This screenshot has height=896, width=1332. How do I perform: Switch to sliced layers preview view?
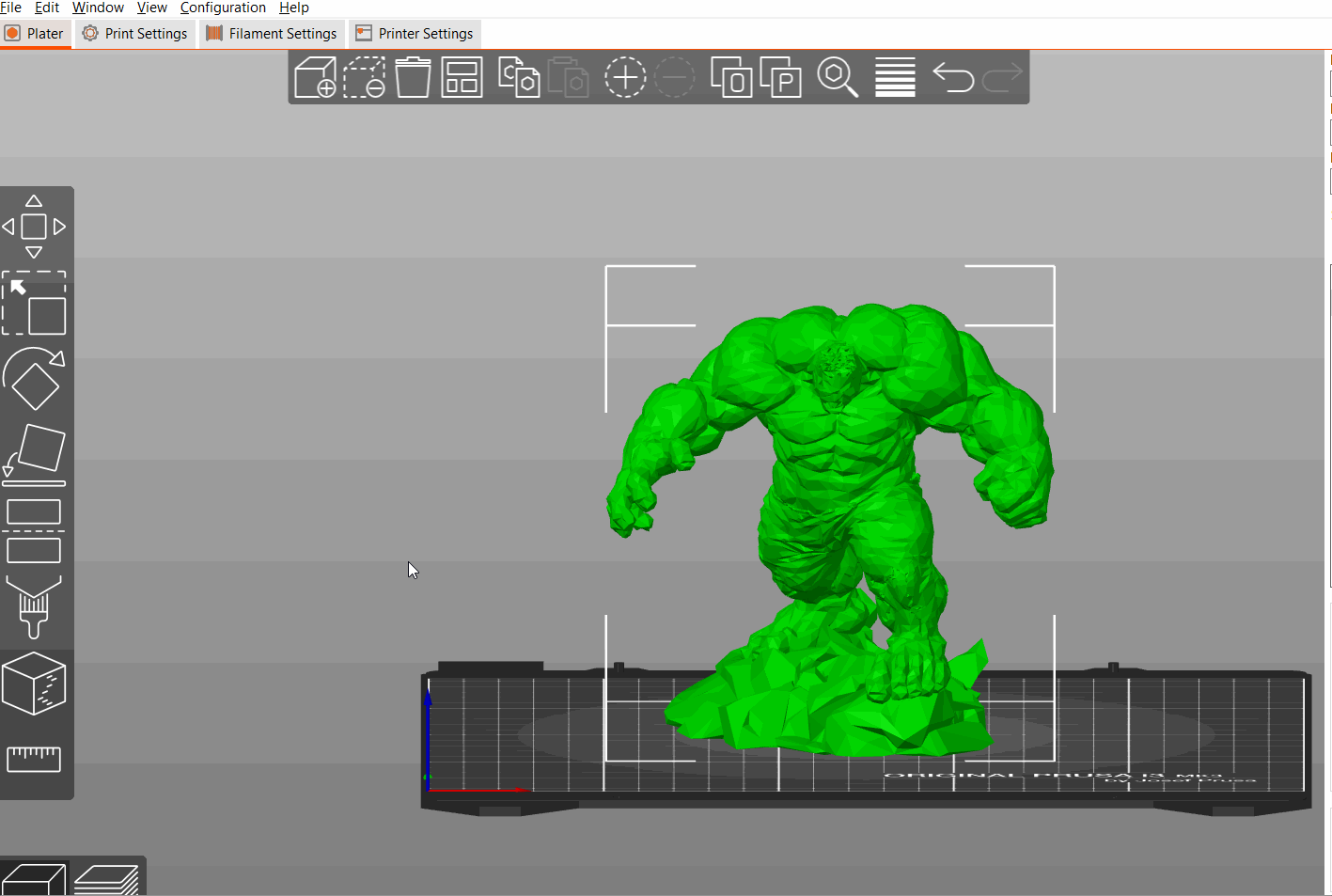tap(106, 881)
